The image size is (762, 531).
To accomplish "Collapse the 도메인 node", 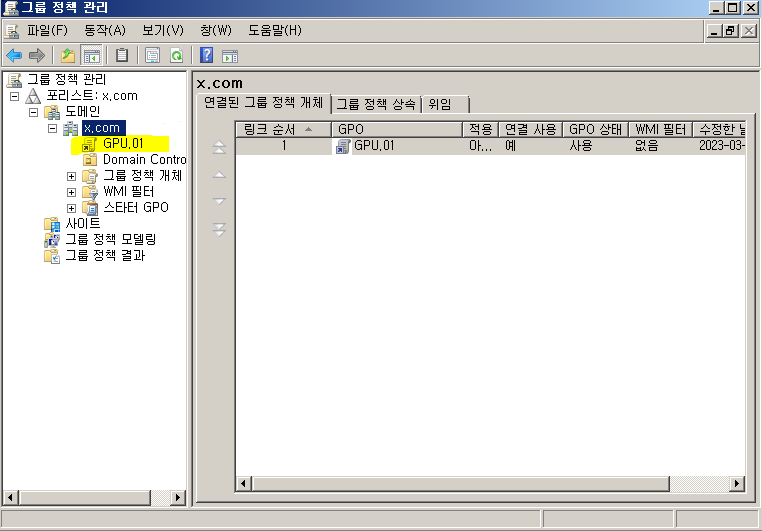I will tap(34, 112).
